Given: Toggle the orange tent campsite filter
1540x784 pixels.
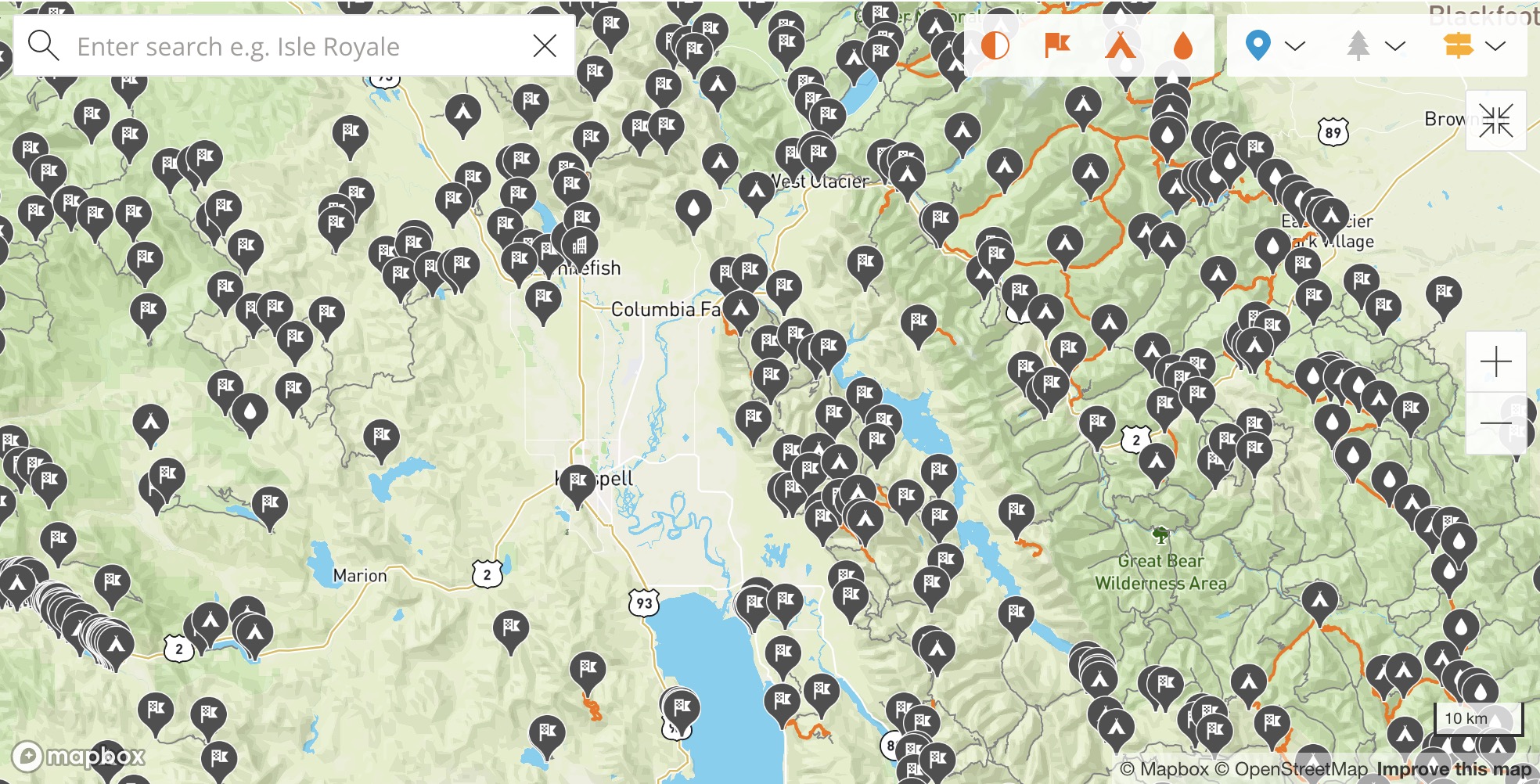Looking at the screenshot, I should tap(1121, 45).
